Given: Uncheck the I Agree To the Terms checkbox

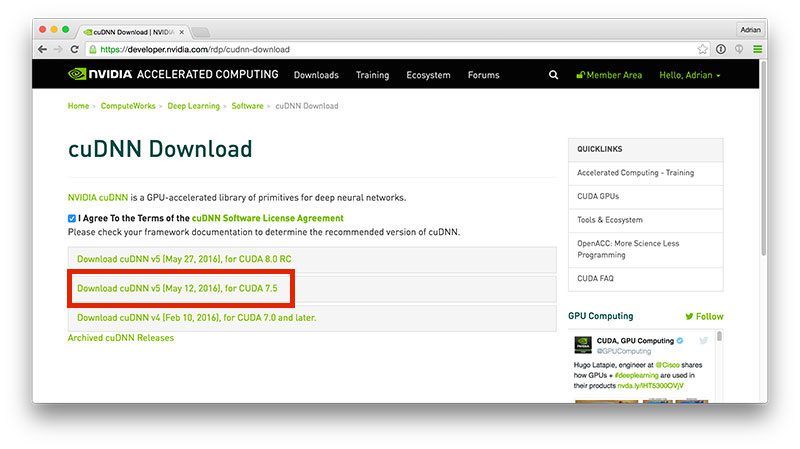Looking at the screenshot, I should tap(72, 218).
